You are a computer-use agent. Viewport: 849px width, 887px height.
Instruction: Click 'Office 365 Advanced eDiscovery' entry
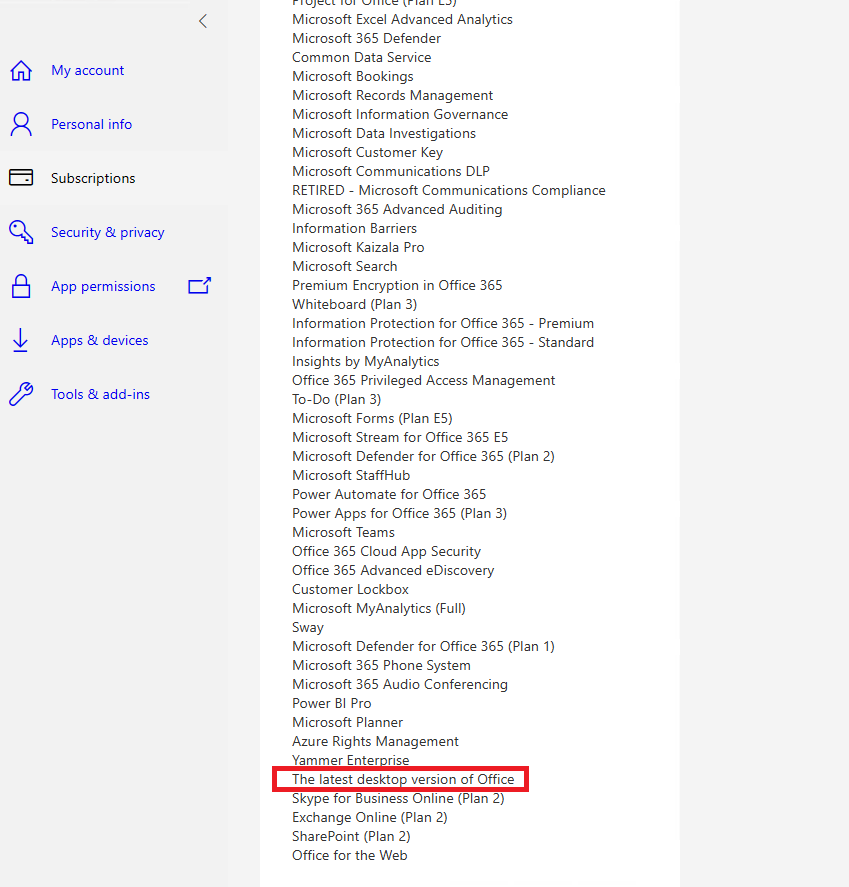pos(393,570)
